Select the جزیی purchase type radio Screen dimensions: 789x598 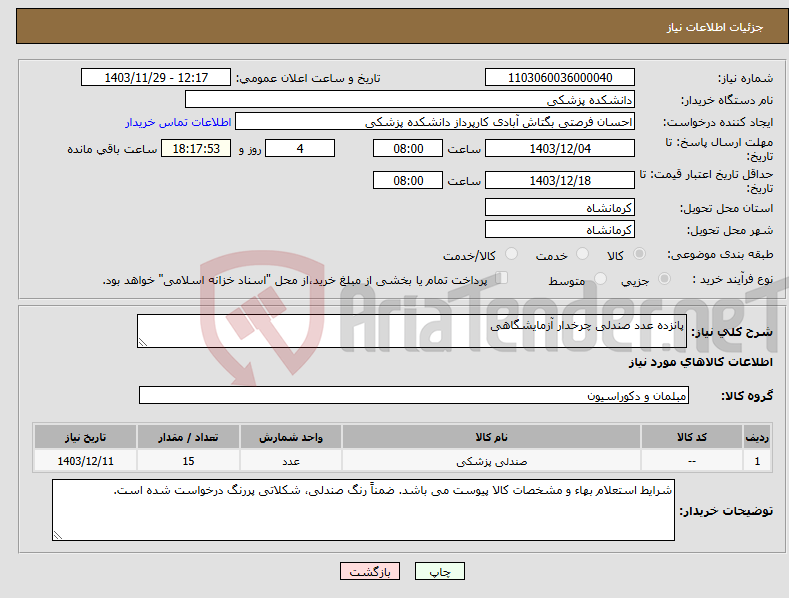click(664, 279)
